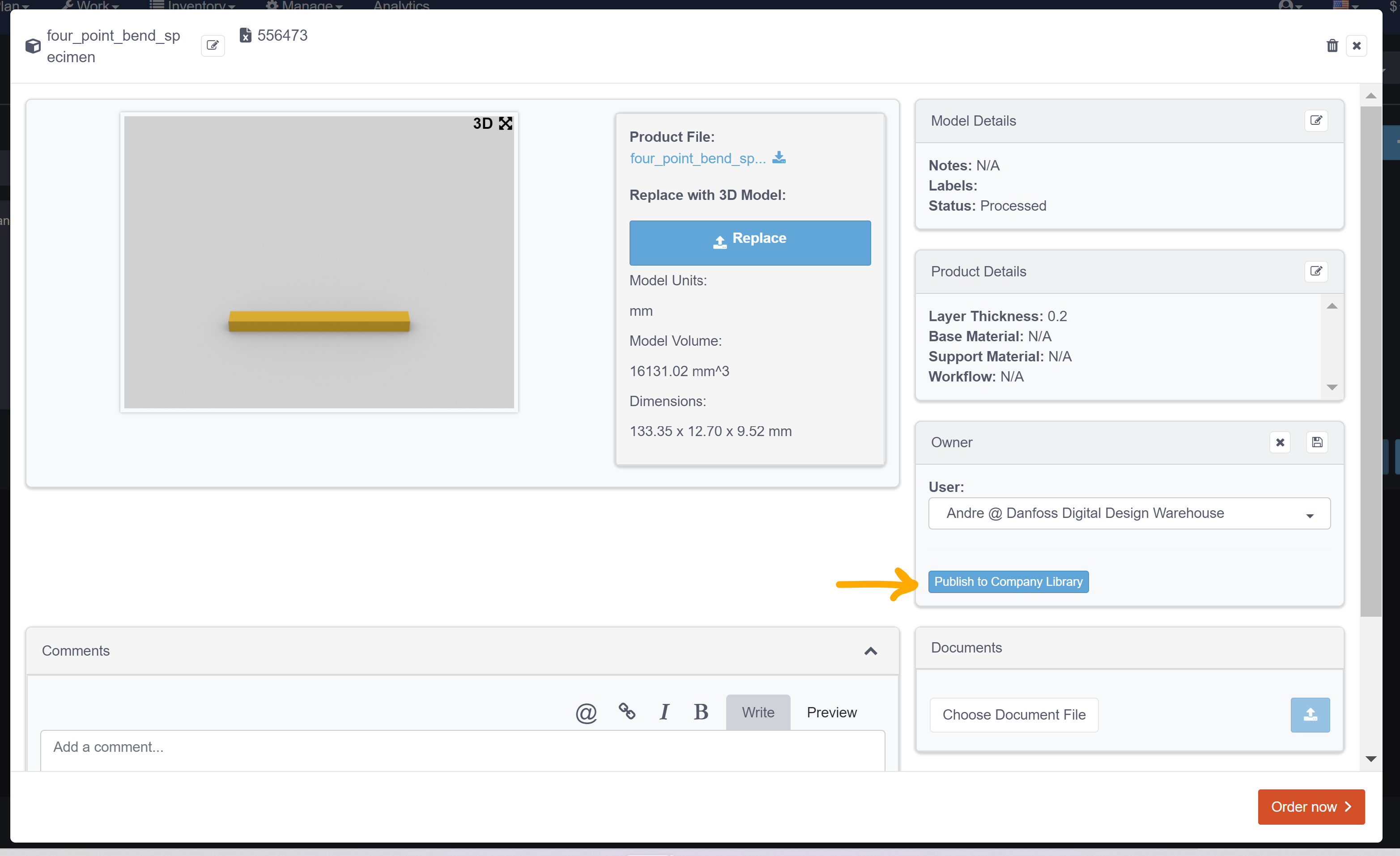Insert a link in the comment

pyautogui.click(x=626, y=711)
